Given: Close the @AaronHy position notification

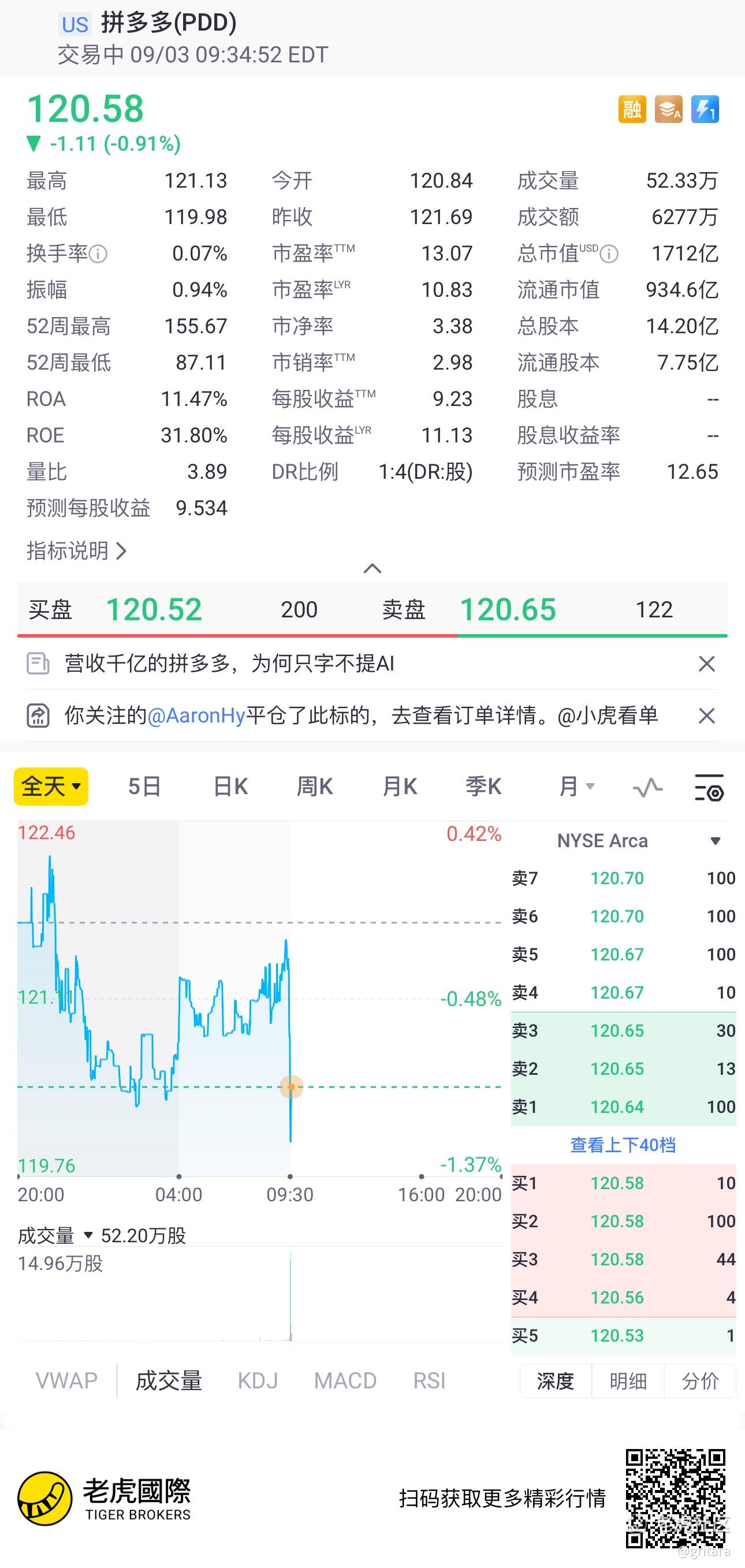Looking at the screenshot, I should pos(707,716).
